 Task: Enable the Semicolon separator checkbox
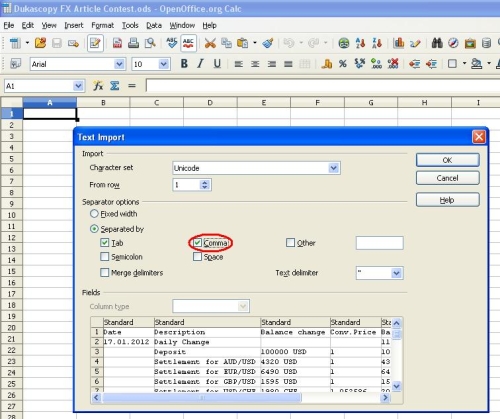(x=105, y=257)
